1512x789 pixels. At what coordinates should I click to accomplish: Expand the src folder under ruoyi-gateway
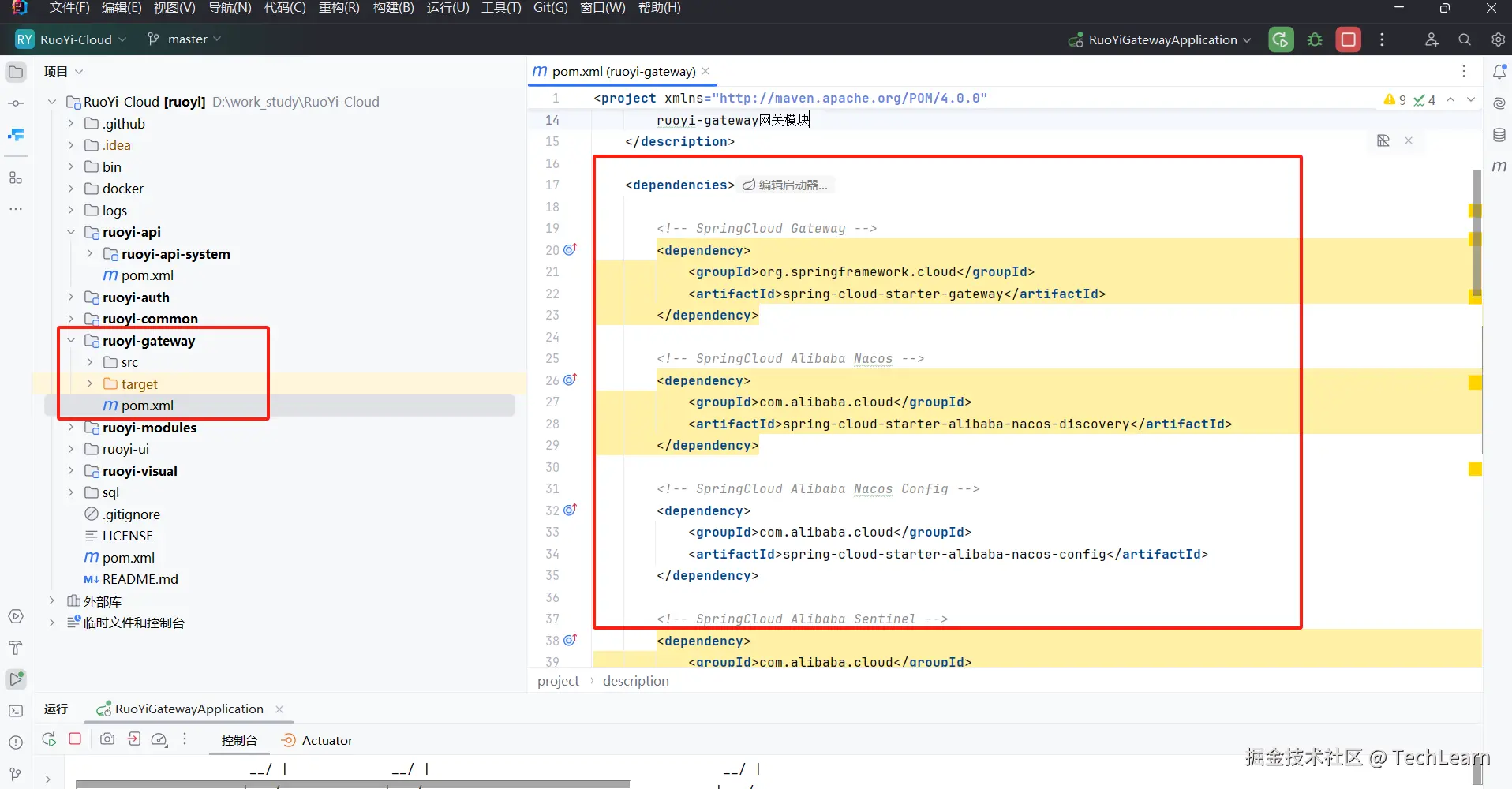90,362
